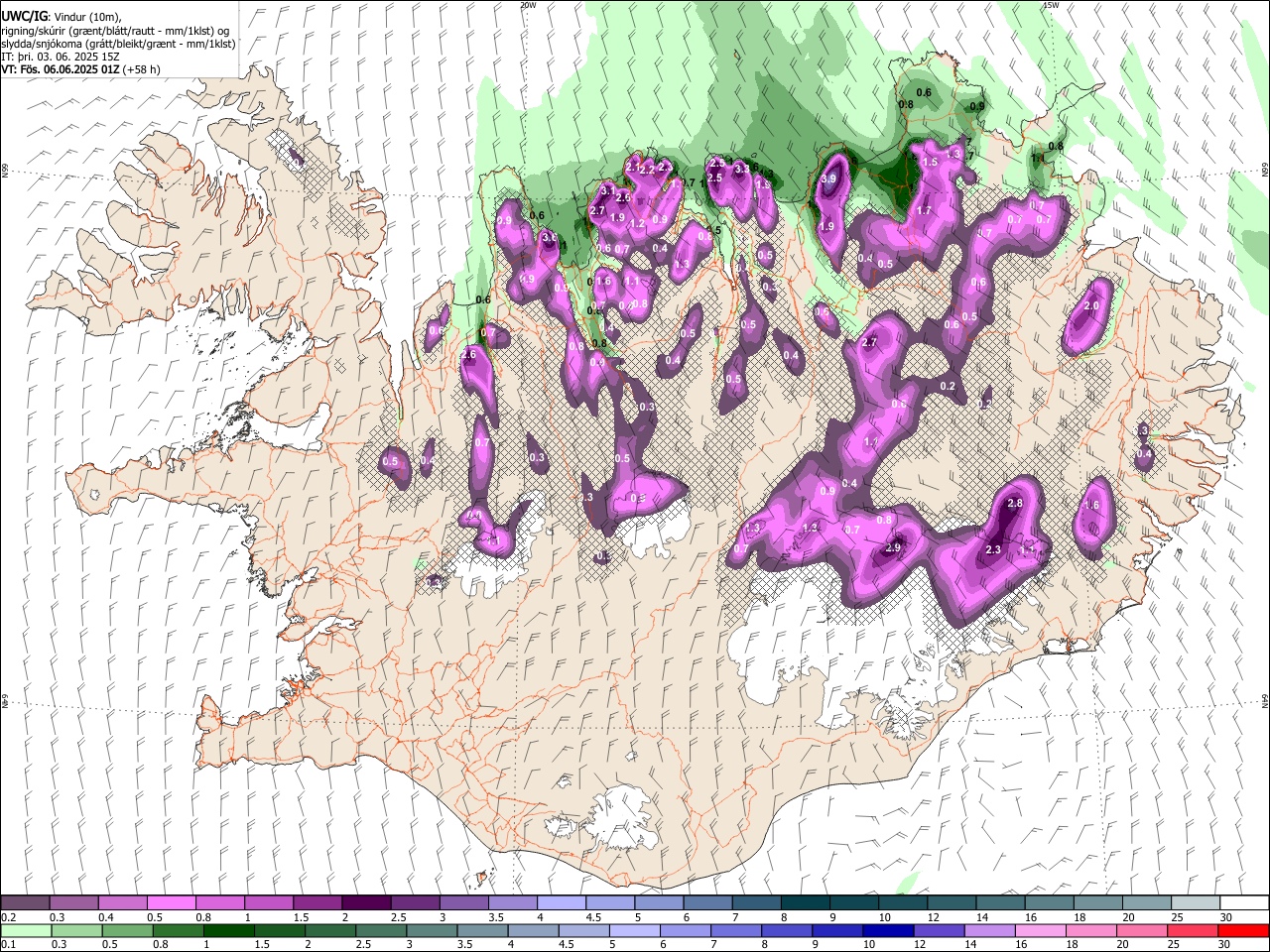Choose the slate blue 6–7 snow legend swatch
The width and height of the screenshot is (1270, 952).
[707, 903]
